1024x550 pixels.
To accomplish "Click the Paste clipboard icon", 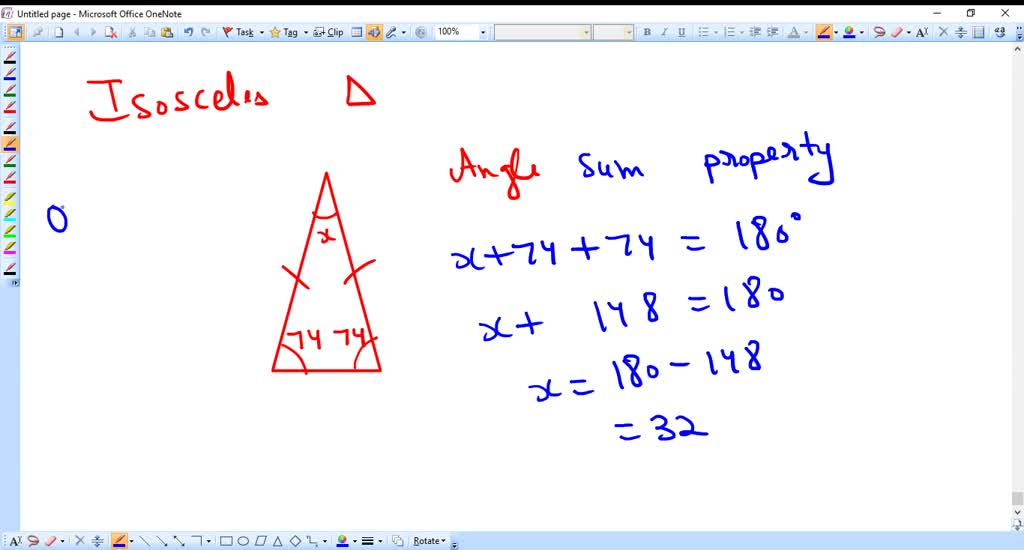I will click(x=167, y=32).
